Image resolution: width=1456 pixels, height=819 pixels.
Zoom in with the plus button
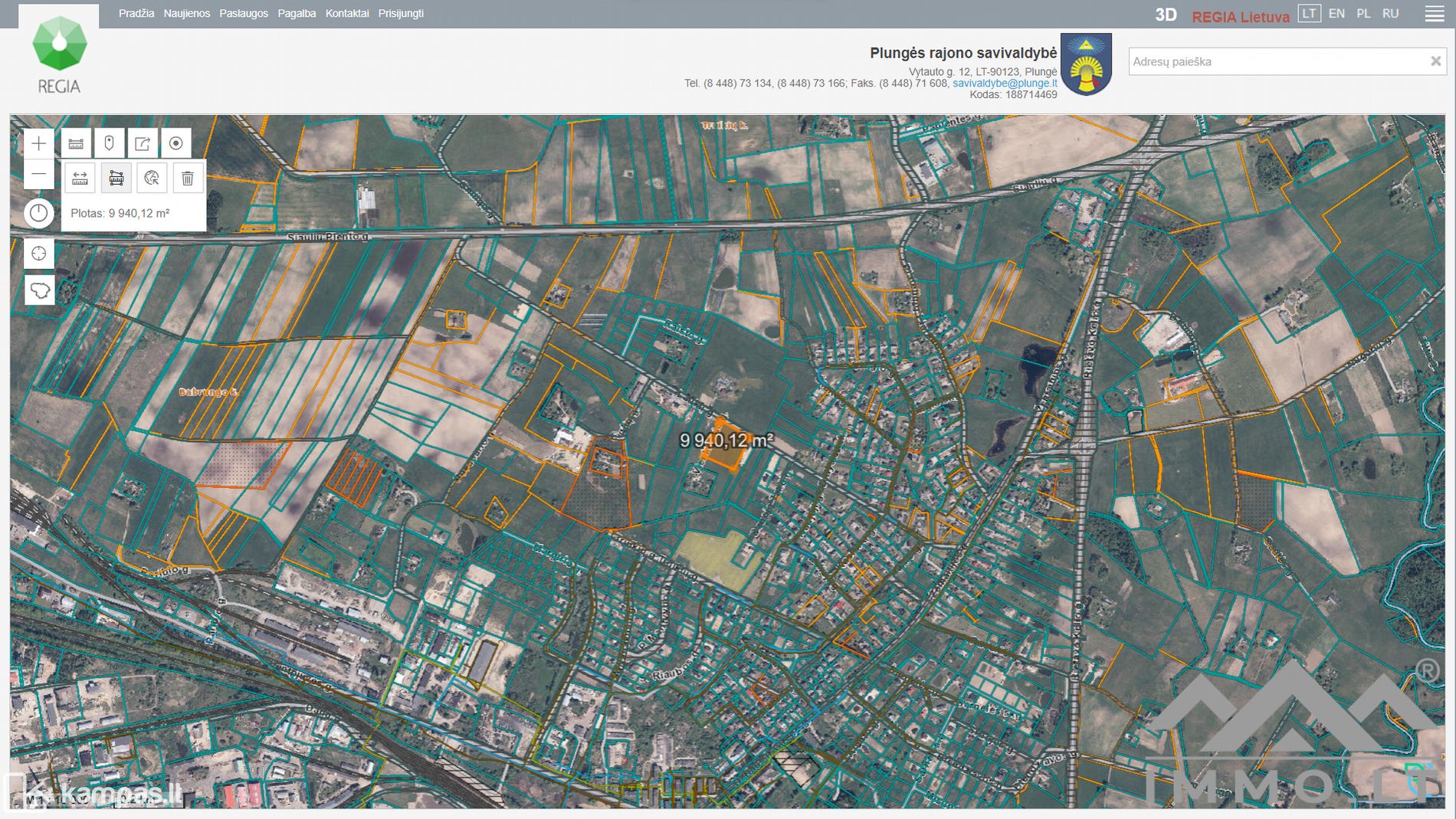click(x=38, y=143)
